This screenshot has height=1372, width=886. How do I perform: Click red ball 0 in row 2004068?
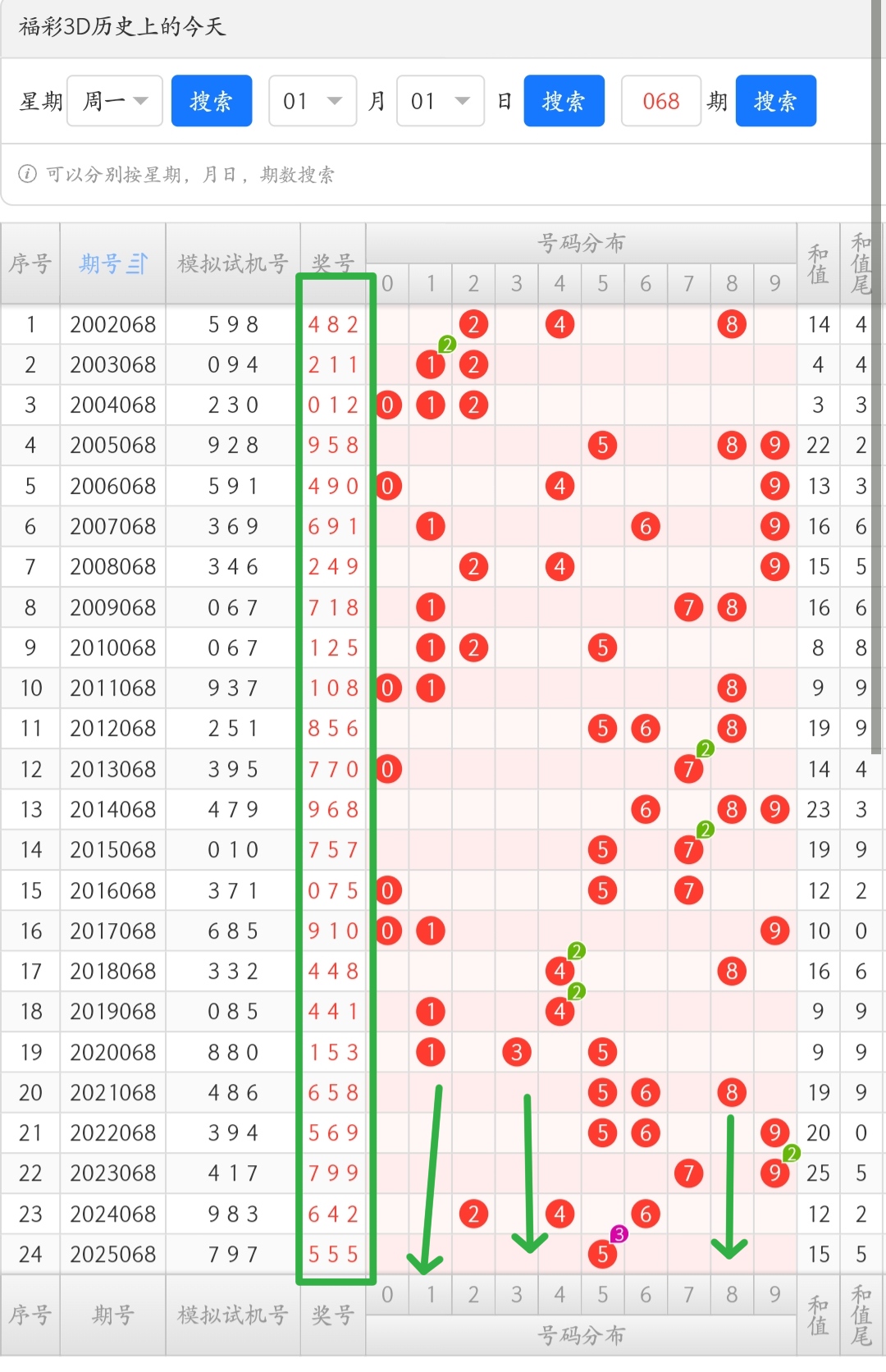[388, 405]
